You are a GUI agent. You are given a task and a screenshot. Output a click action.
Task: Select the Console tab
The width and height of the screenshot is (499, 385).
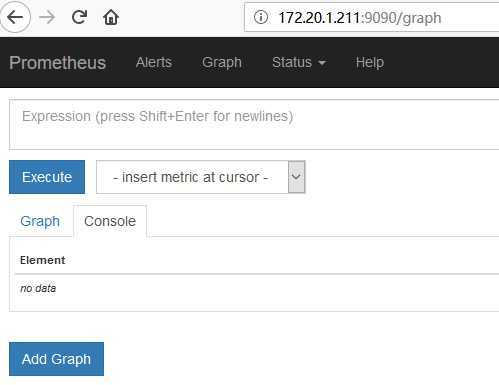110,221
